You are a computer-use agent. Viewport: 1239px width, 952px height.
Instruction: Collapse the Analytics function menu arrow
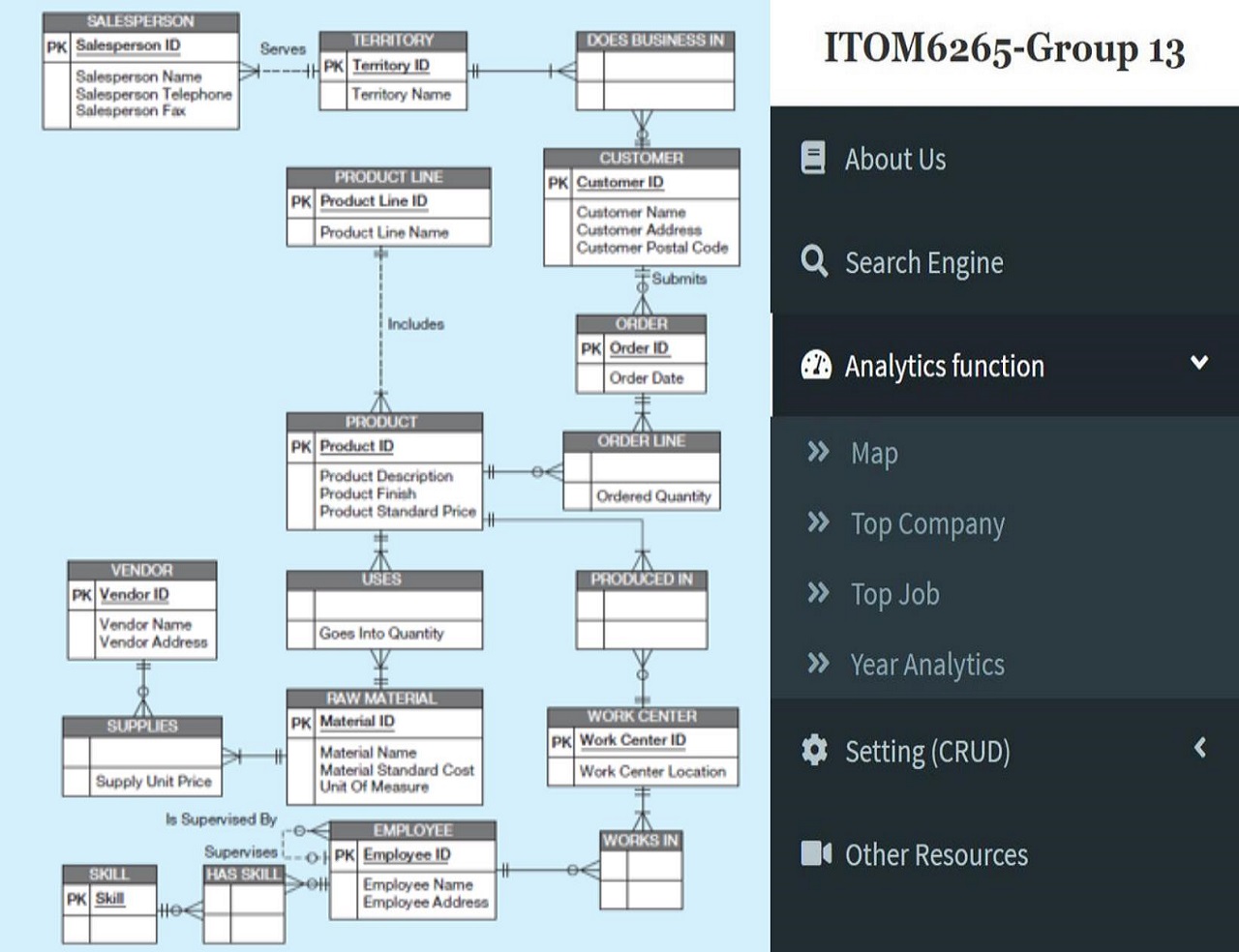[x=1199, y=363]
